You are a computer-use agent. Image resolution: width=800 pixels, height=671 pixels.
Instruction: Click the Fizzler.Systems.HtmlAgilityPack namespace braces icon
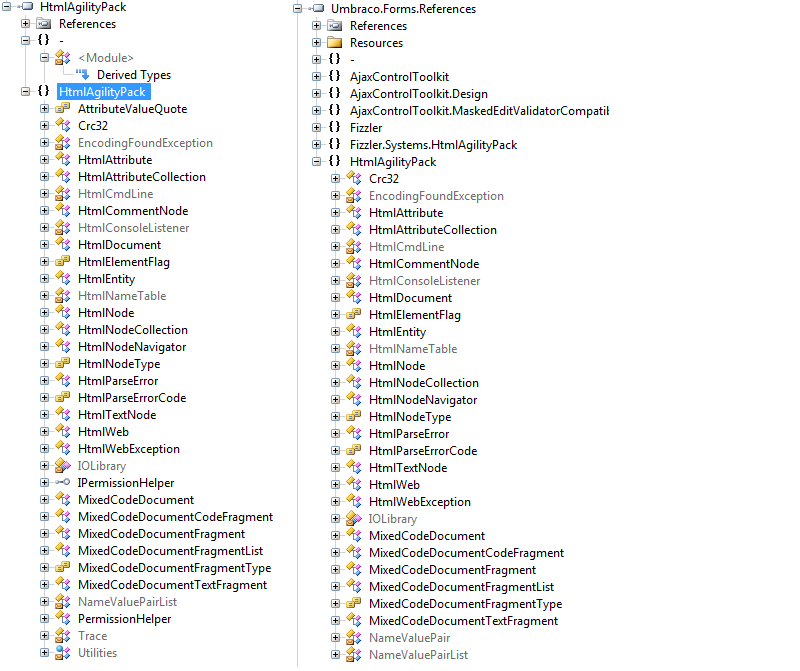click(335, 144)
